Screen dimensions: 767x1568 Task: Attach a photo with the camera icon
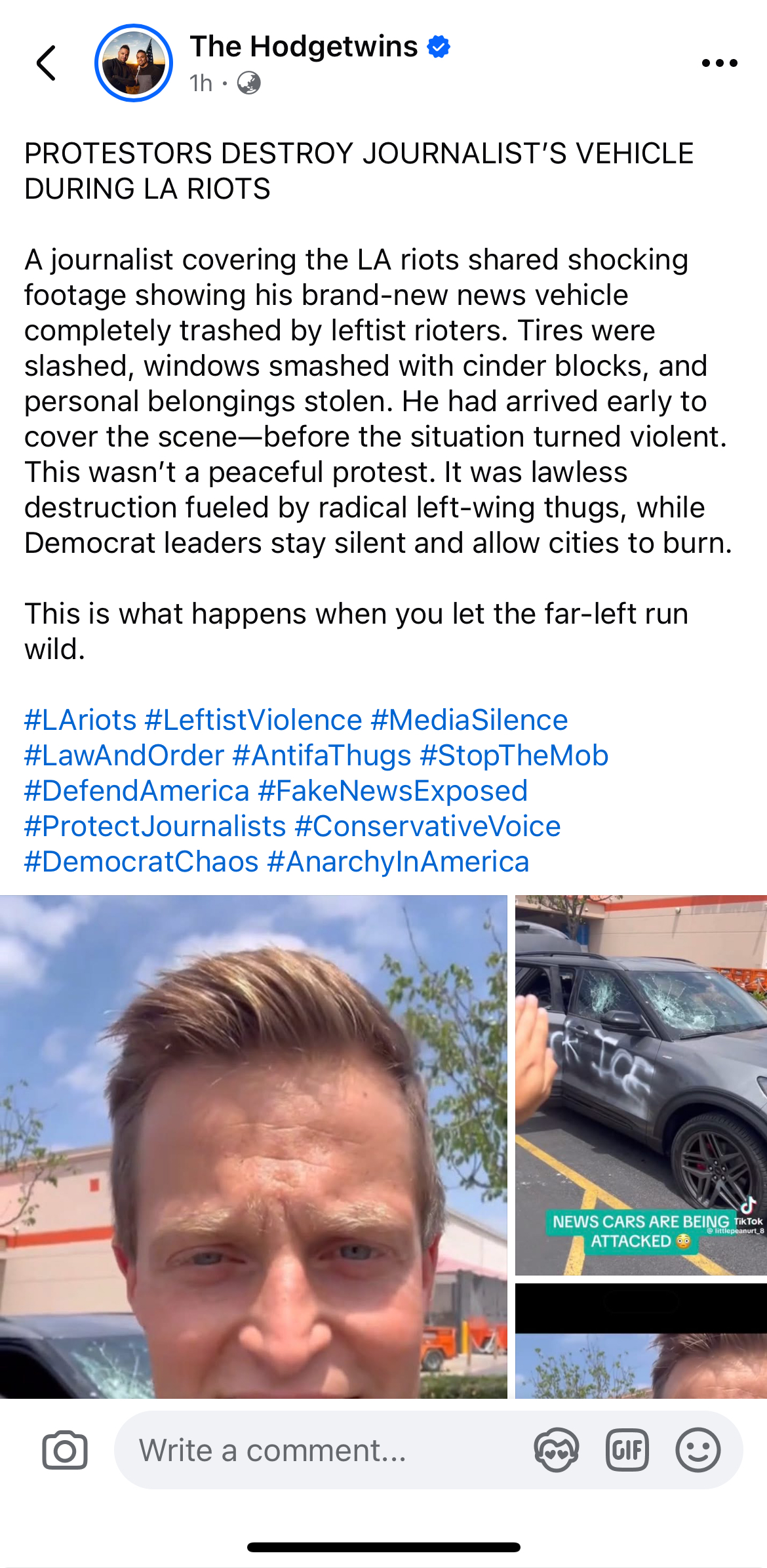[x=65, y=1450]
